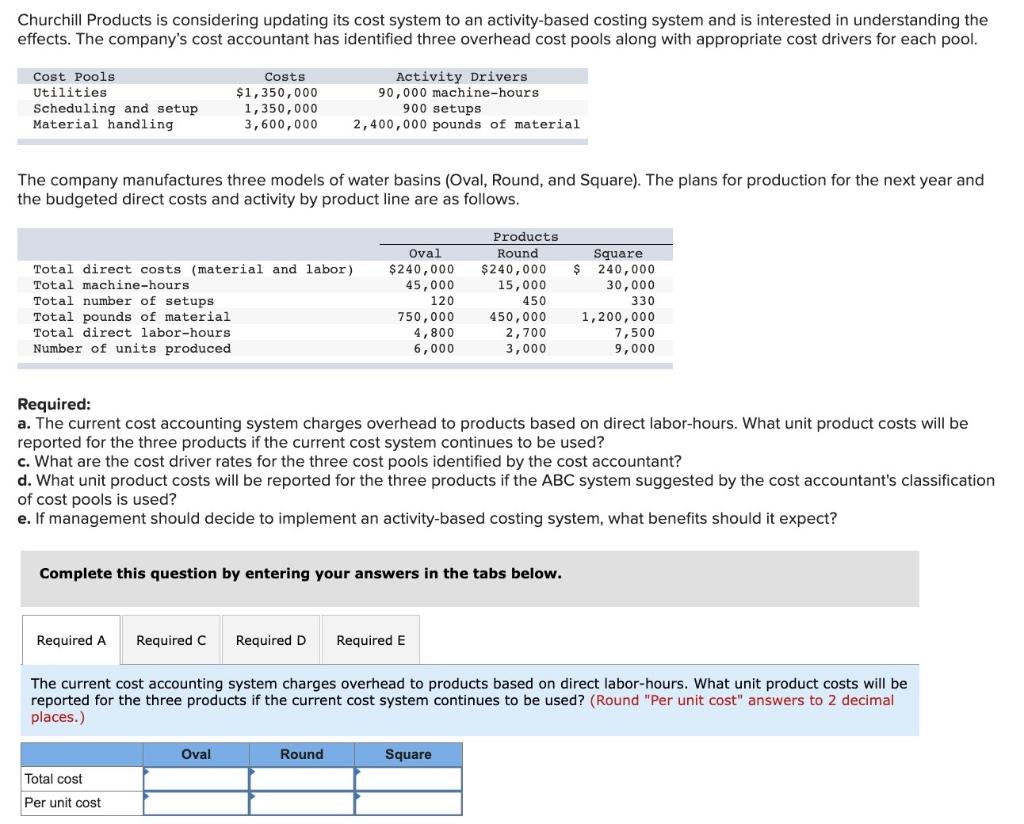
Task: Click Round machine-hours value 15,000
Action: pos(522,285)
